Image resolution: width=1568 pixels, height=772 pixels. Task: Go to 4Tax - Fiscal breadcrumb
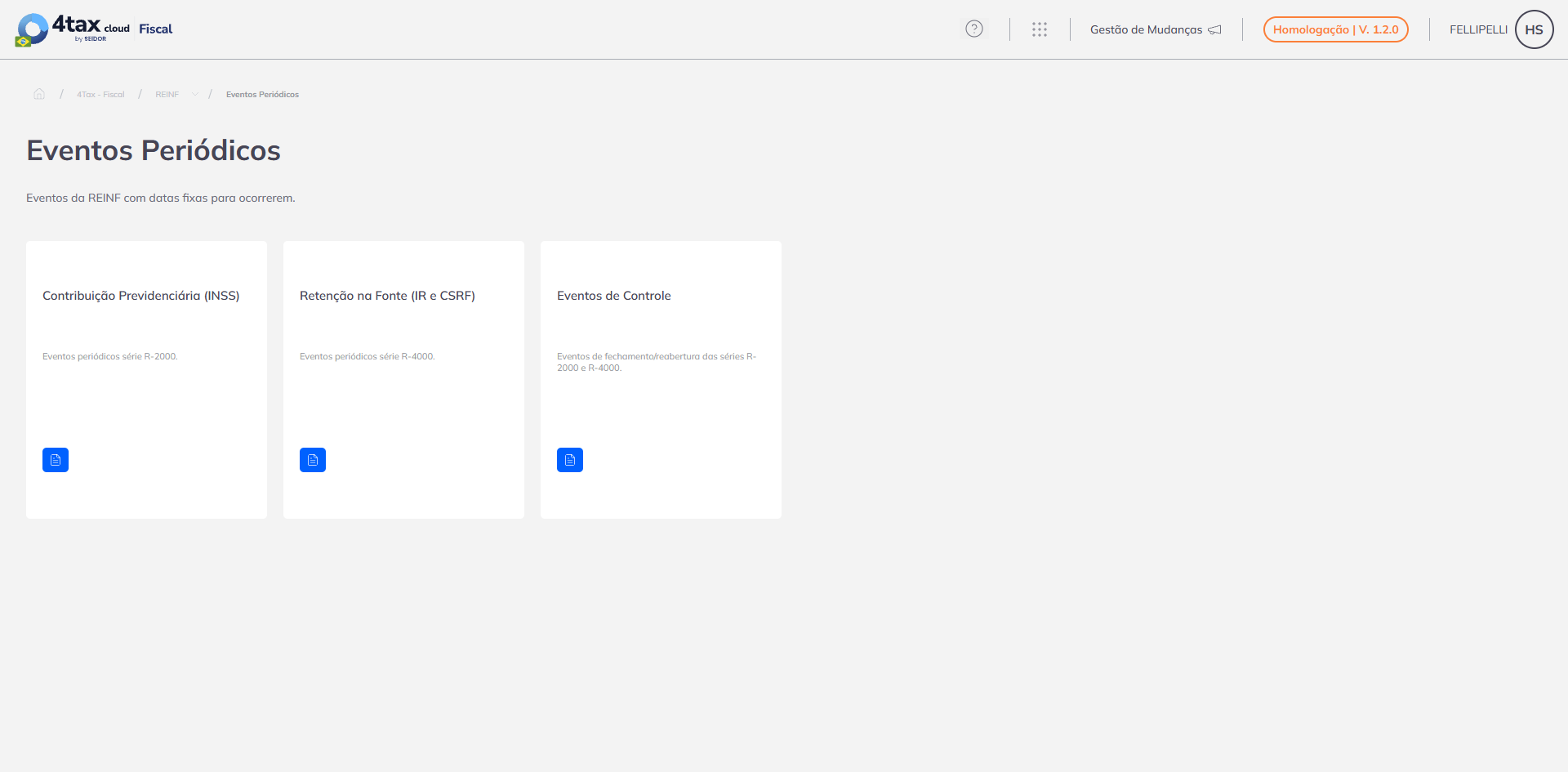point(100,95)
